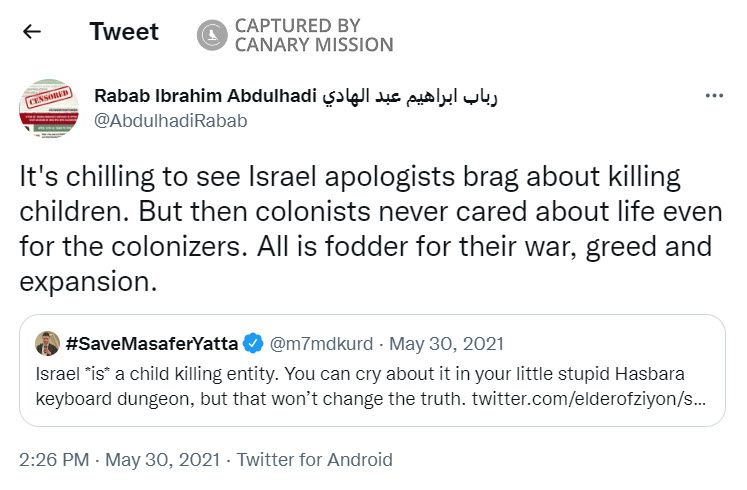Open the #SaveMasaferYatta account name

(152, 344)
